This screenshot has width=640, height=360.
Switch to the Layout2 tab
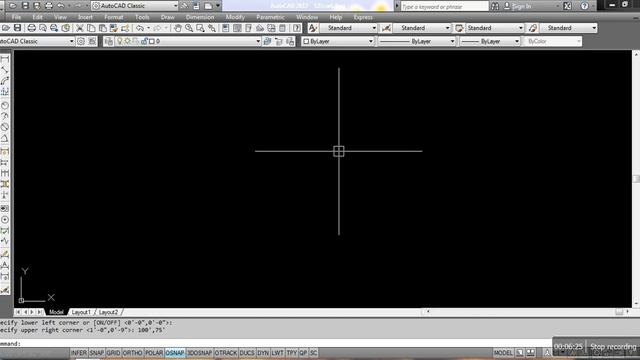click(x=108, y=312)
